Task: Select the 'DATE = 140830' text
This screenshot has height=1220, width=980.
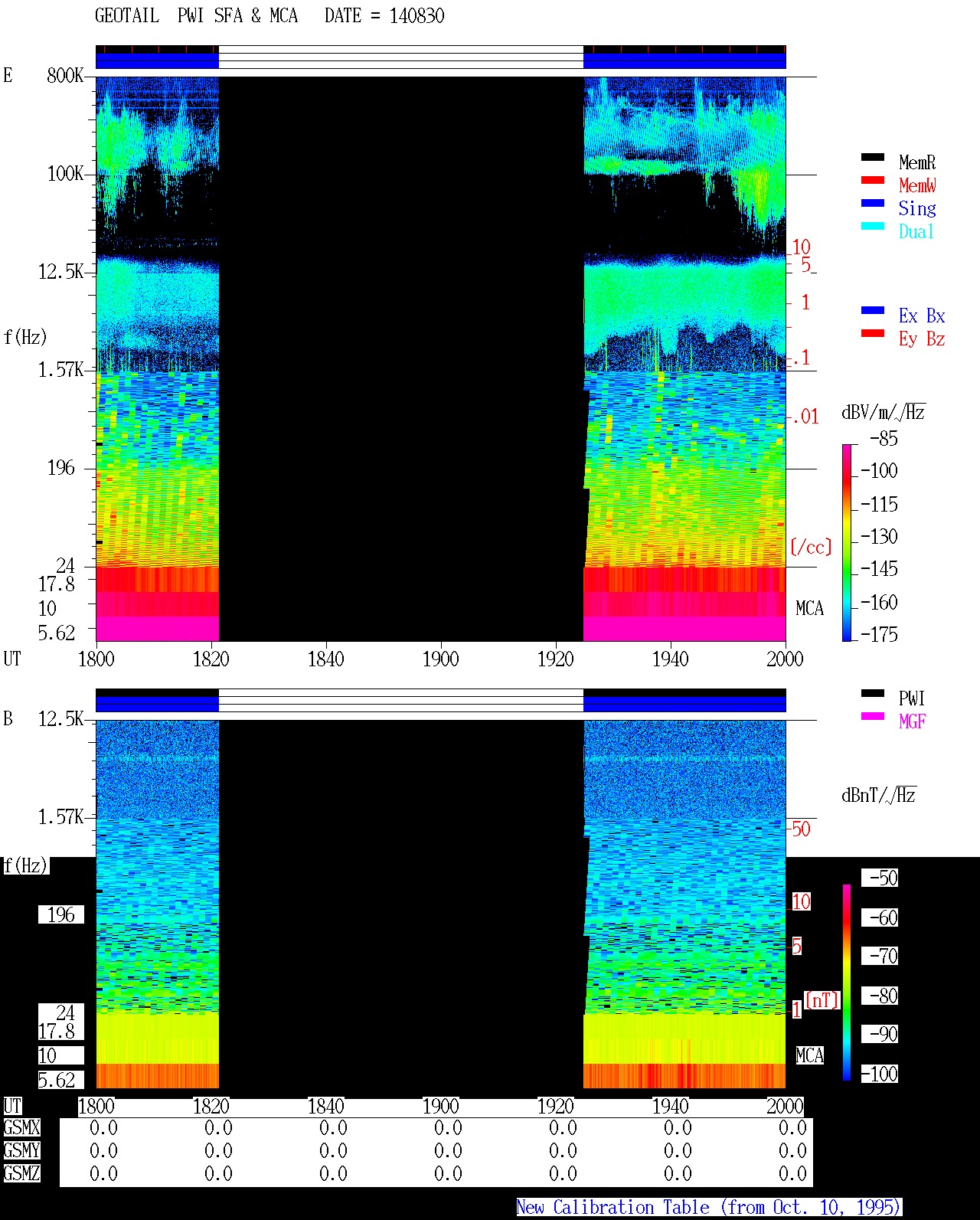Action: click(x=384, y=16)
